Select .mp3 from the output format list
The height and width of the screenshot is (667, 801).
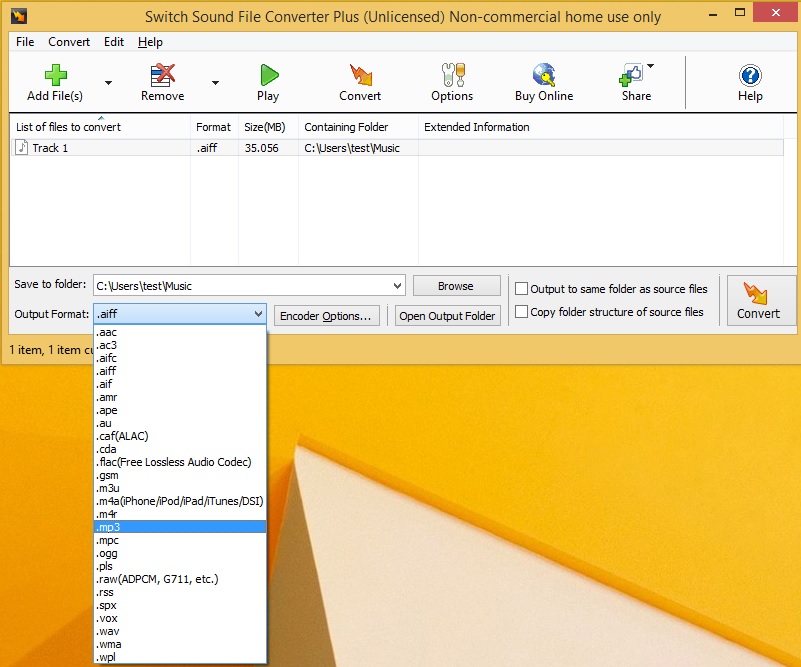180,527
